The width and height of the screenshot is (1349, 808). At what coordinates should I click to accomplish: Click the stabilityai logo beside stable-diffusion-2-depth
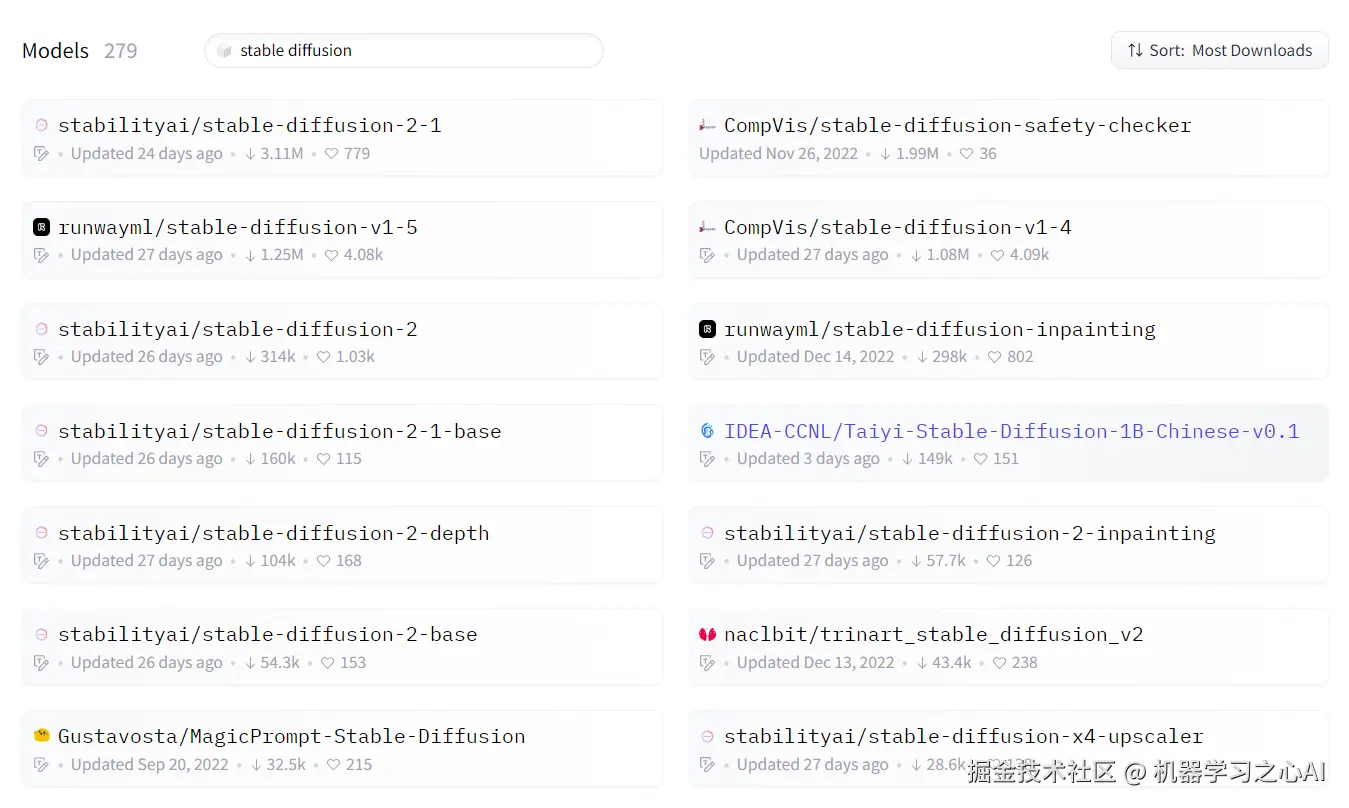click(41, 533)
